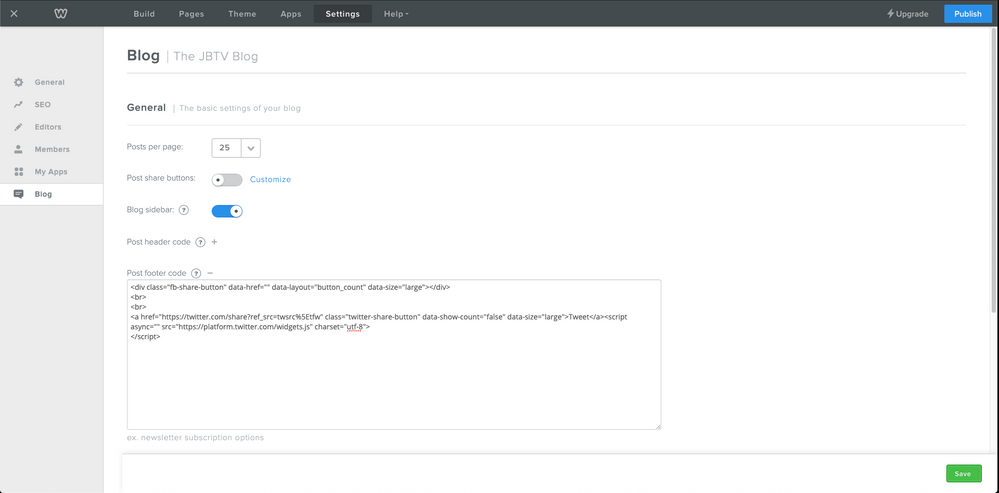Open the Posts per page dropdown arrow
Screen dimensions: 999x493
251,148
